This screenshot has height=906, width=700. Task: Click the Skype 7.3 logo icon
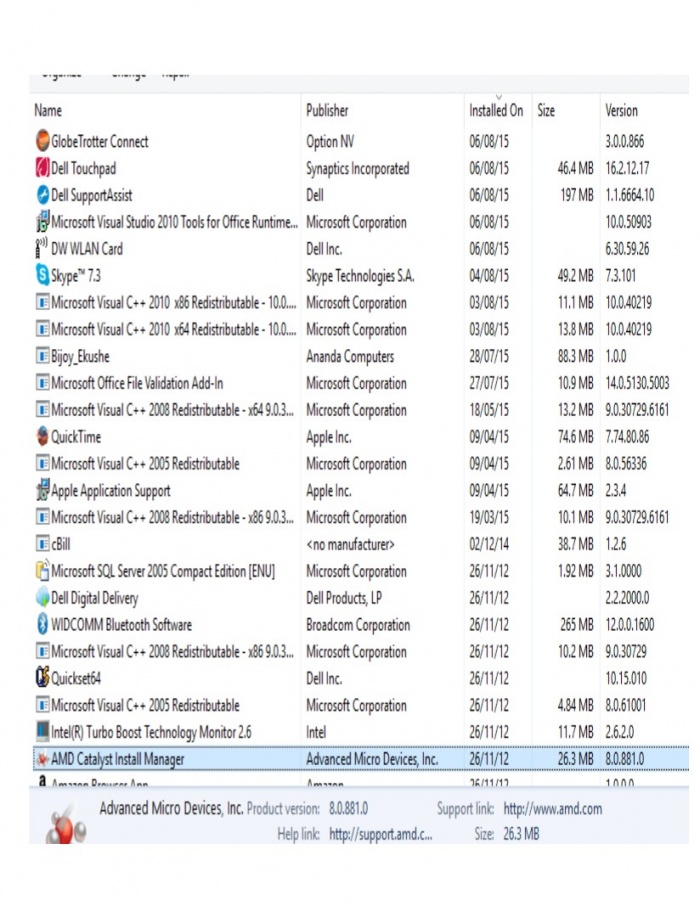coord(42,274)
